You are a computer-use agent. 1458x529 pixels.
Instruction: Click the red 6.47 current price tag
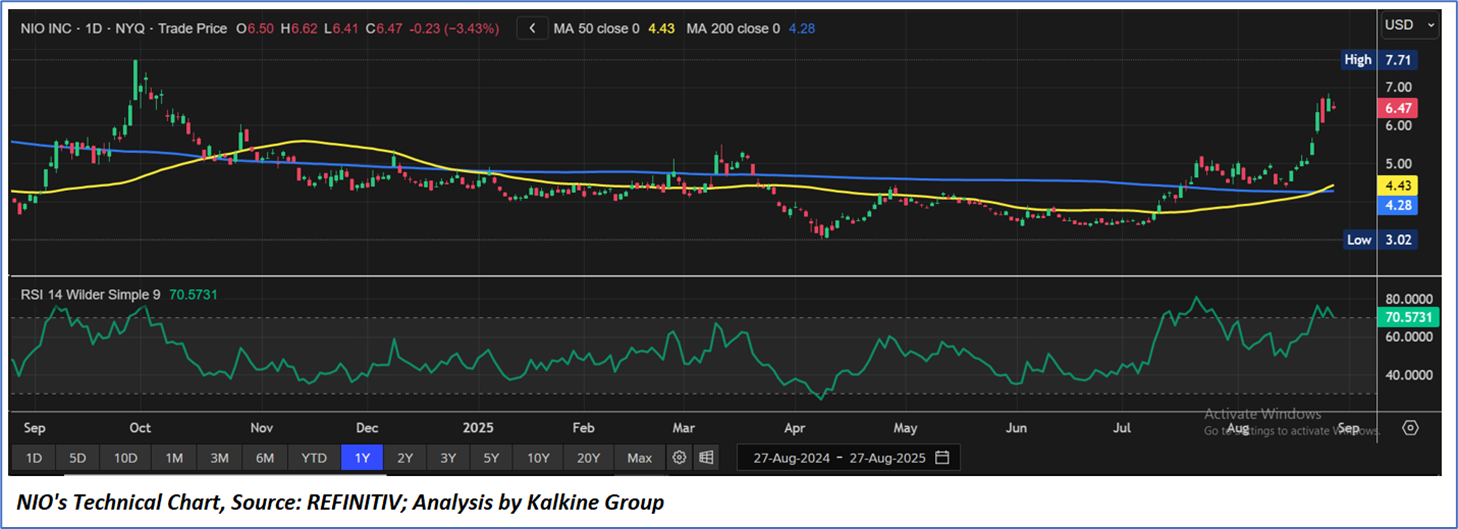[x=1397, y=107]
